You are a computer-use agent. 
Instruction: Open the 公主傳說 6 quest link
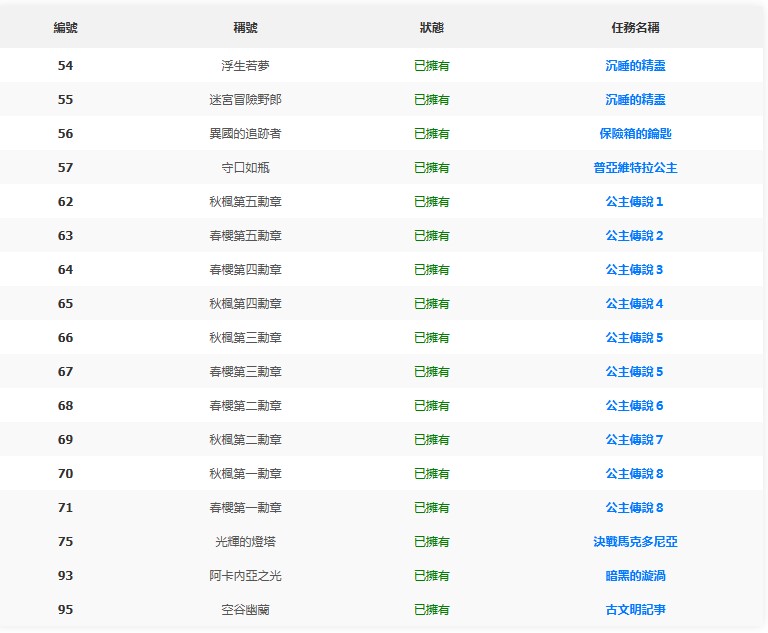[x=634, y=406]
